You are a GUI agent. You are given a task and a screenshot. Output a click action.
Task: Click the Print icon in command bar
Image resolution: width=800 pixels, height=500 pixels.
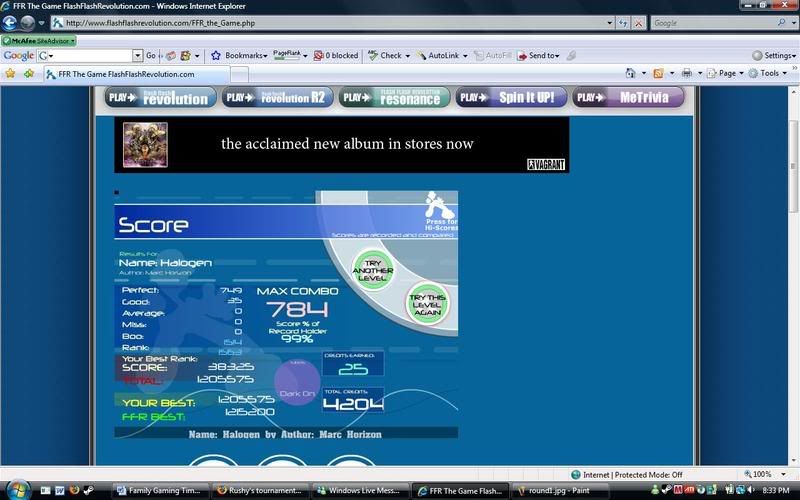pyautogui.click(x=686, y=73)
